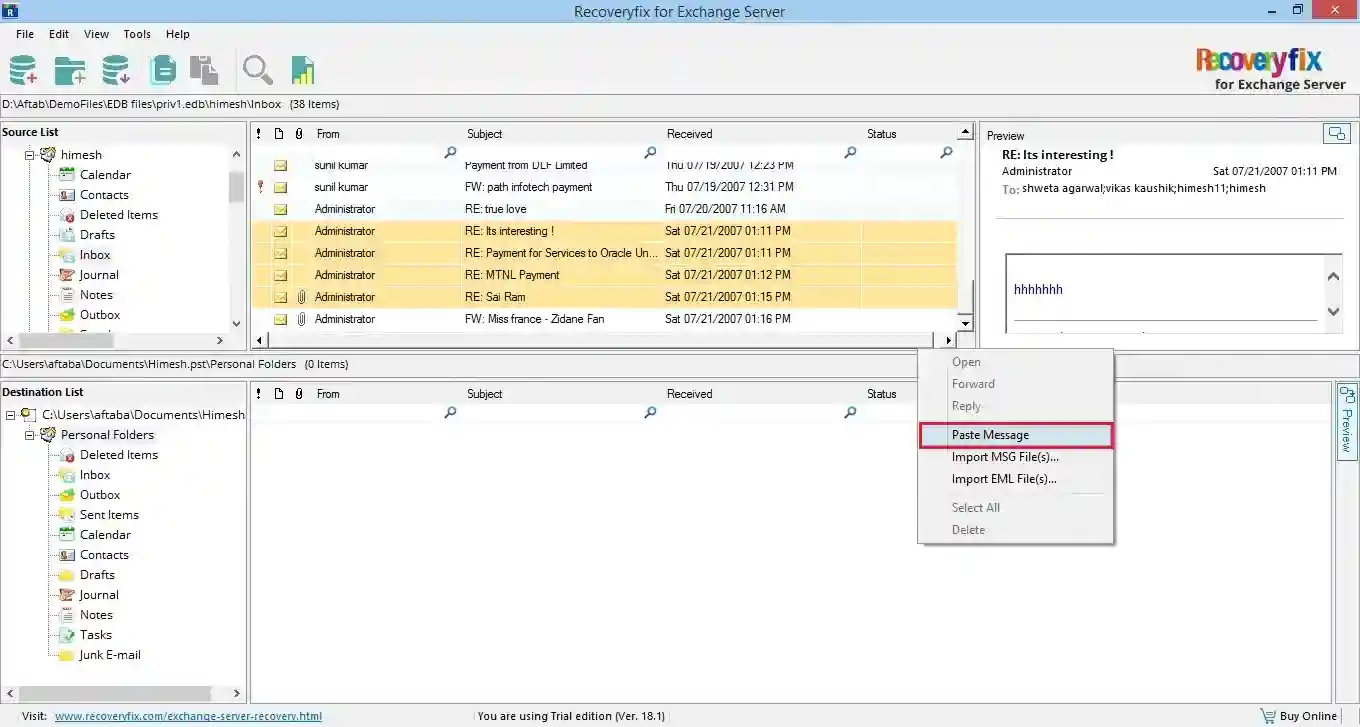Screen dimensions: 1360x727
Task: Click the application icon in the title bar
Action: point(11,11)
